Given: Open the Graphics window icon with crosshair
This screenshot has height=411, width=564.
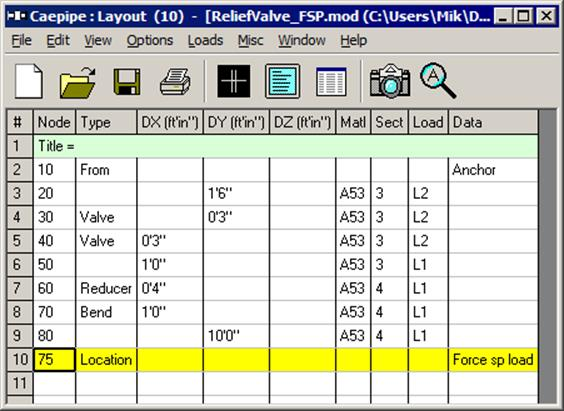Looking at the screenshot, I should coord(234,81).
